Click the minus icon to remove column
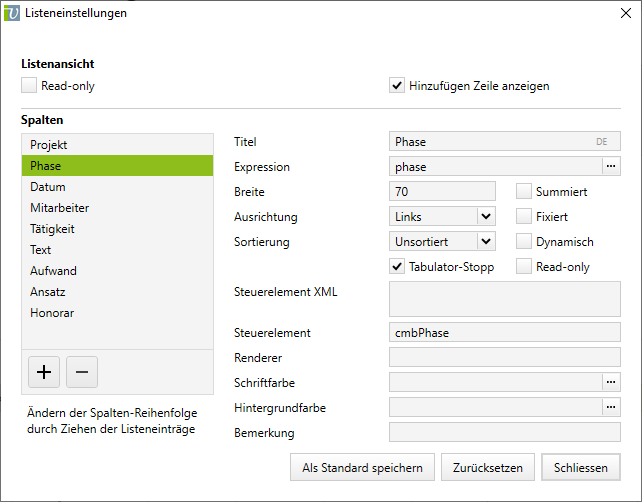The width and height of the screenshot is (642, 502). click(82, 372)
